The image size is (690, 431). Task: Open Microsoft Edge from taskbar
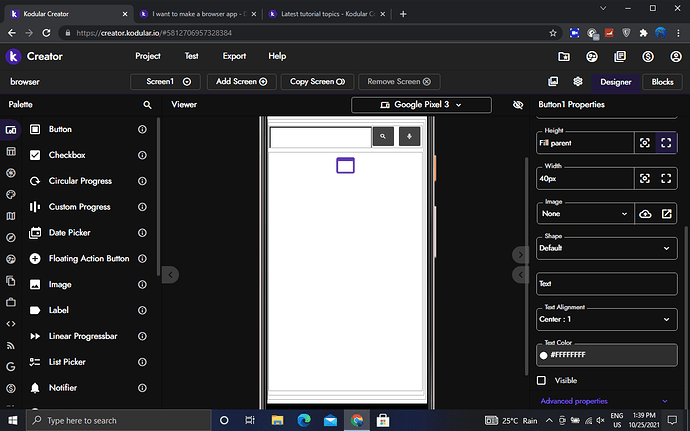pos(304,420)
